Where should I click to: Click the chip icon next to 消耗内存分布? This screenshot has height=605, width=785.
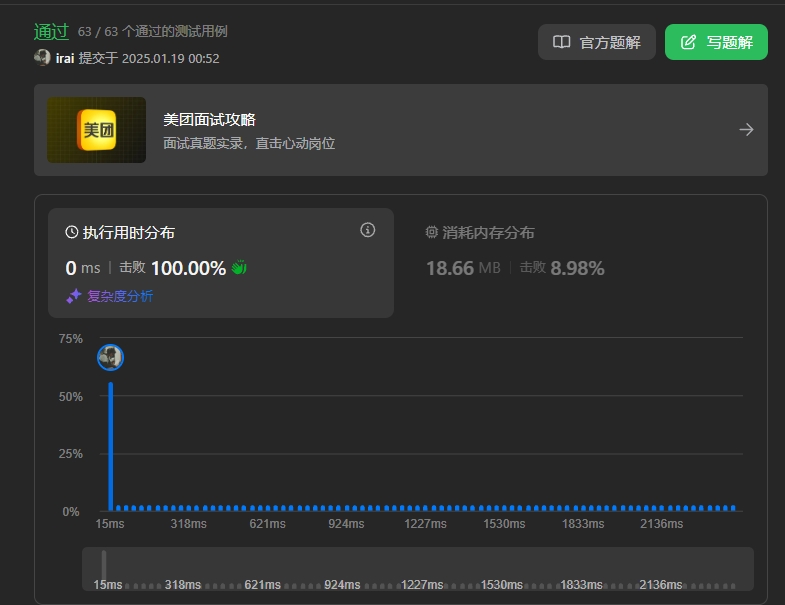[432, 232]
